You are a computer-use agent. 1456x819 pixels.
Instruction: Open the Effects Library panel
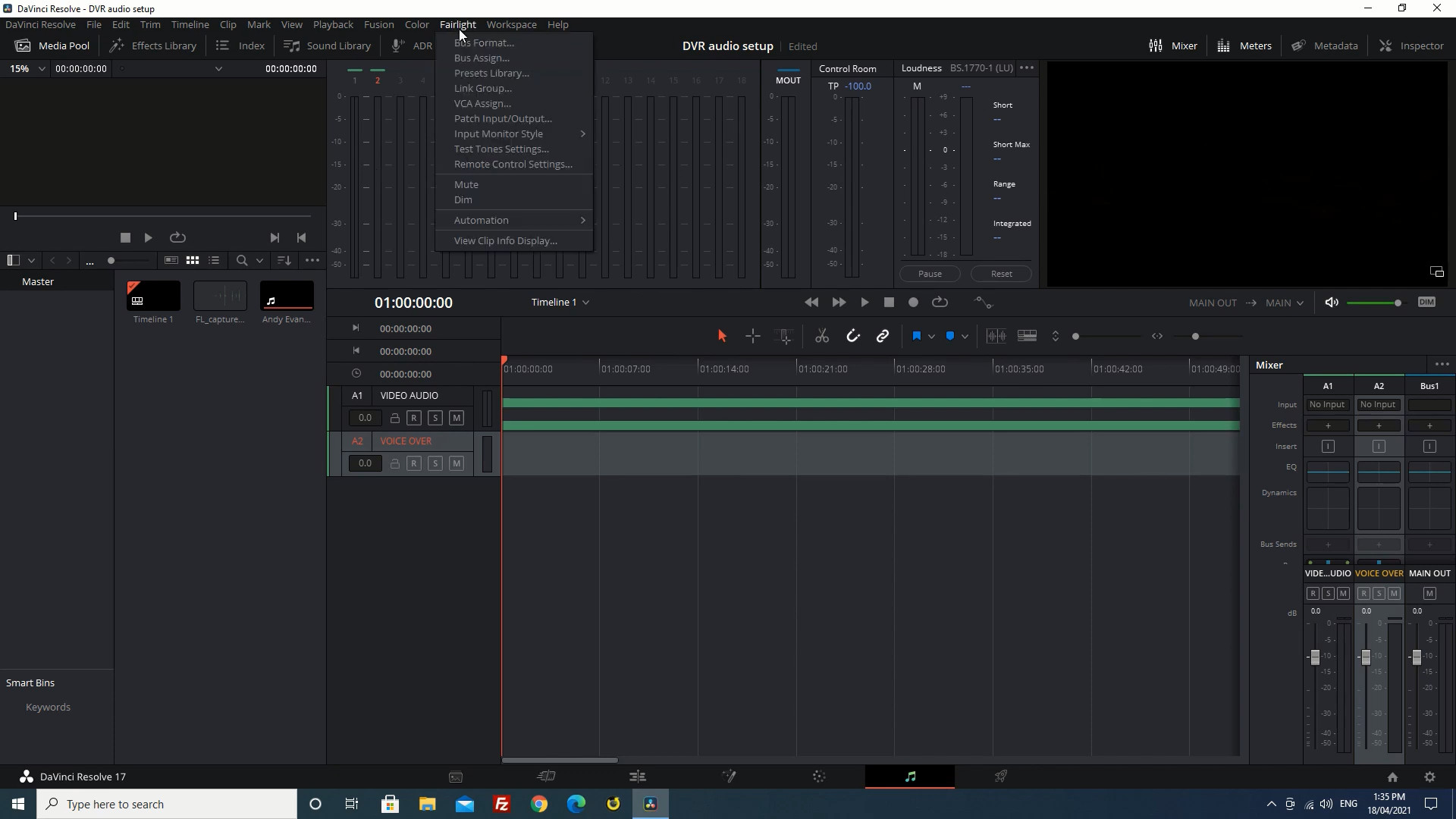coord(153,45)
